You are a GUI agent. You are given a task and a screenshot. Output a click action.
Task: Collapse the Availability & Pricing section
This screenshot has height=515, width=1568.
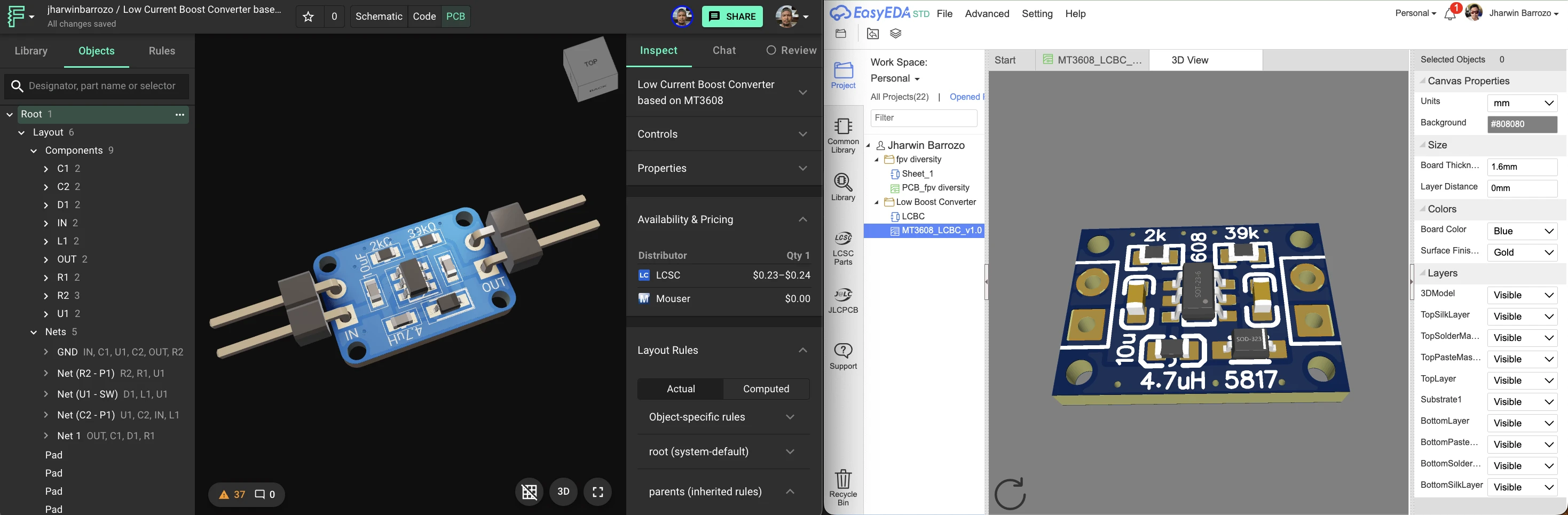(803, 219)
